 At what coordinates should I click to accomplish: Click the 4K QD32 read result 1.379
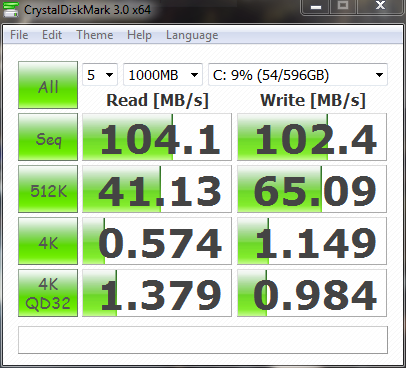point(157,293)
